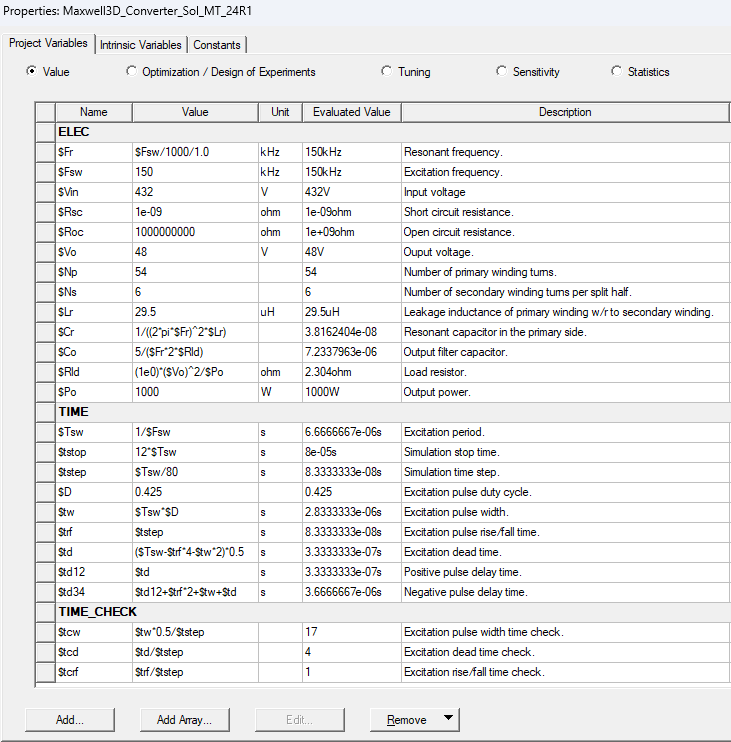Click the $Po unit cell W
Viewport: 731px width, 742px height.
coord(280,392)
